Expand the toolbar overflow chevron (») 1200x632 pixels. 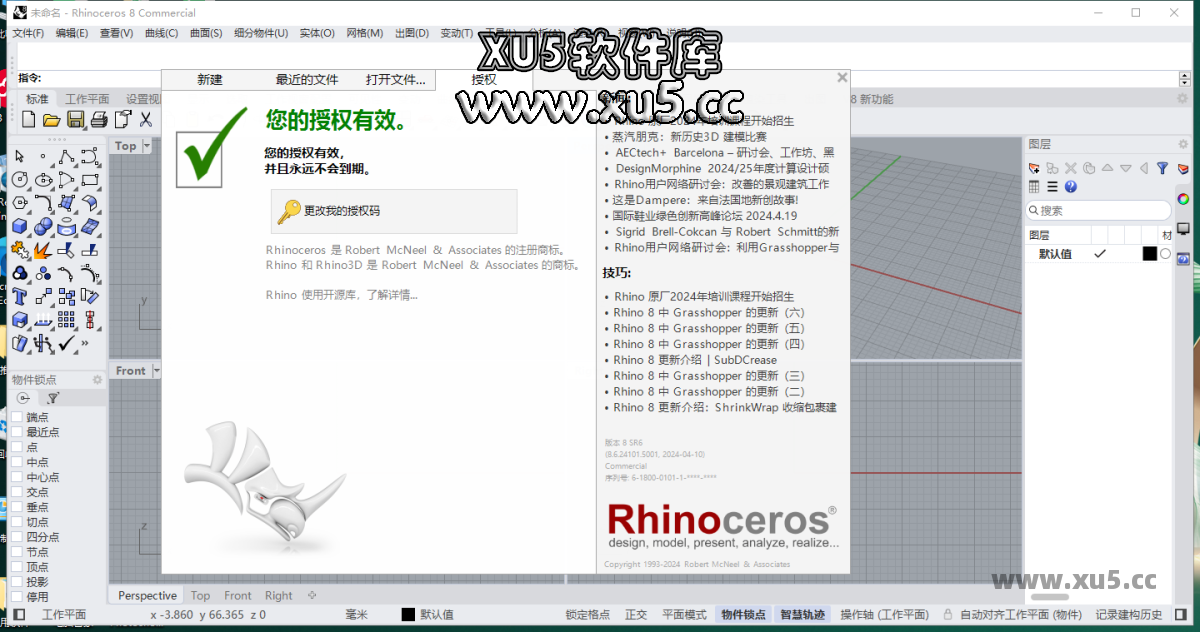85,342
